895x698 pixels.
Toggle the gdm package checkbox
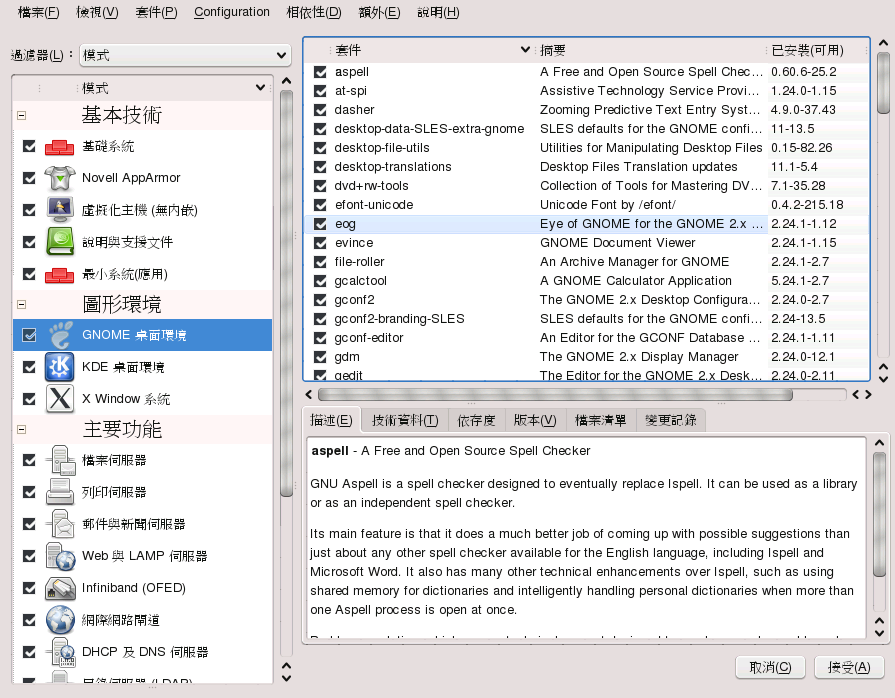coord(320,357)
